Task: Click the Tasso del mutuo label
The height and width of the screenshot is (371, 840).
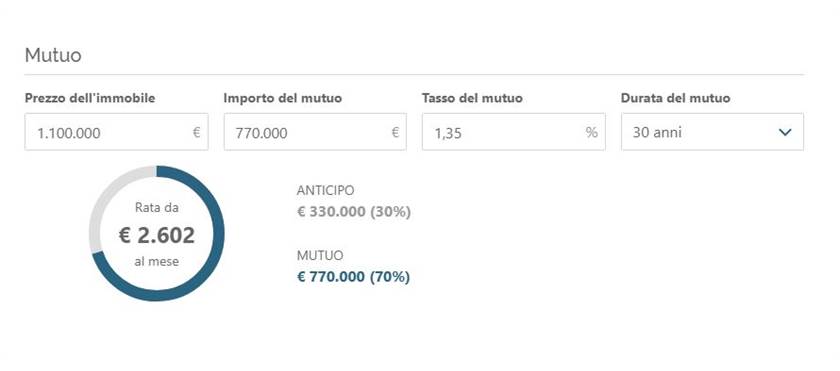Action: pos(472,98)
